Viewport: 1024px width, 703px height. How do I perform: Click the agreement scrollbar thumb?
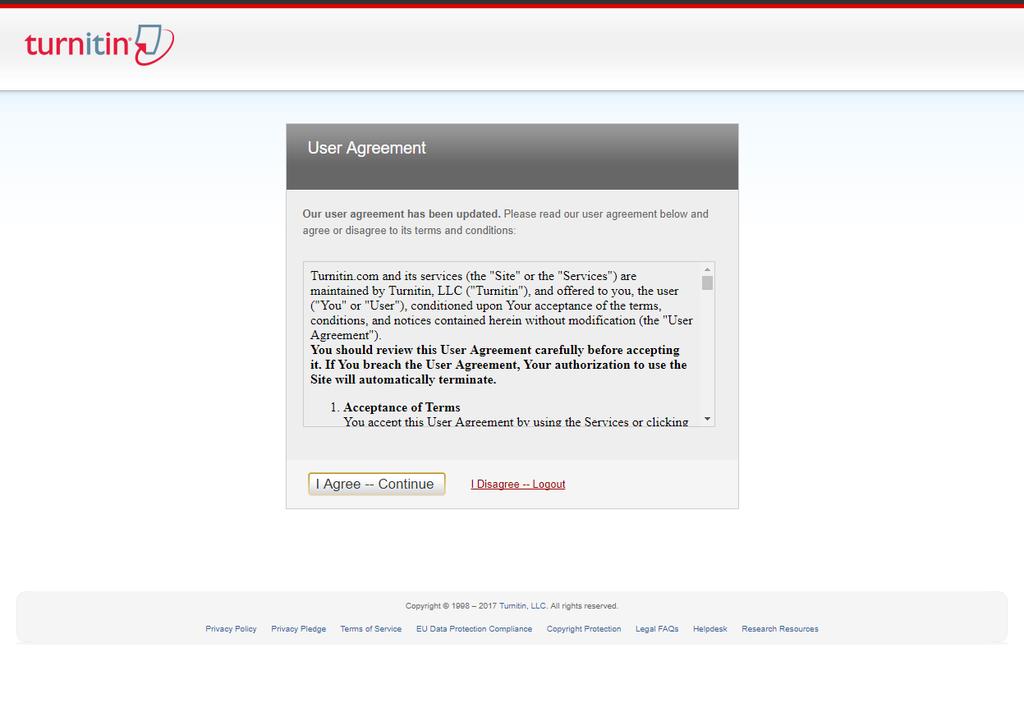click(707, 283)
